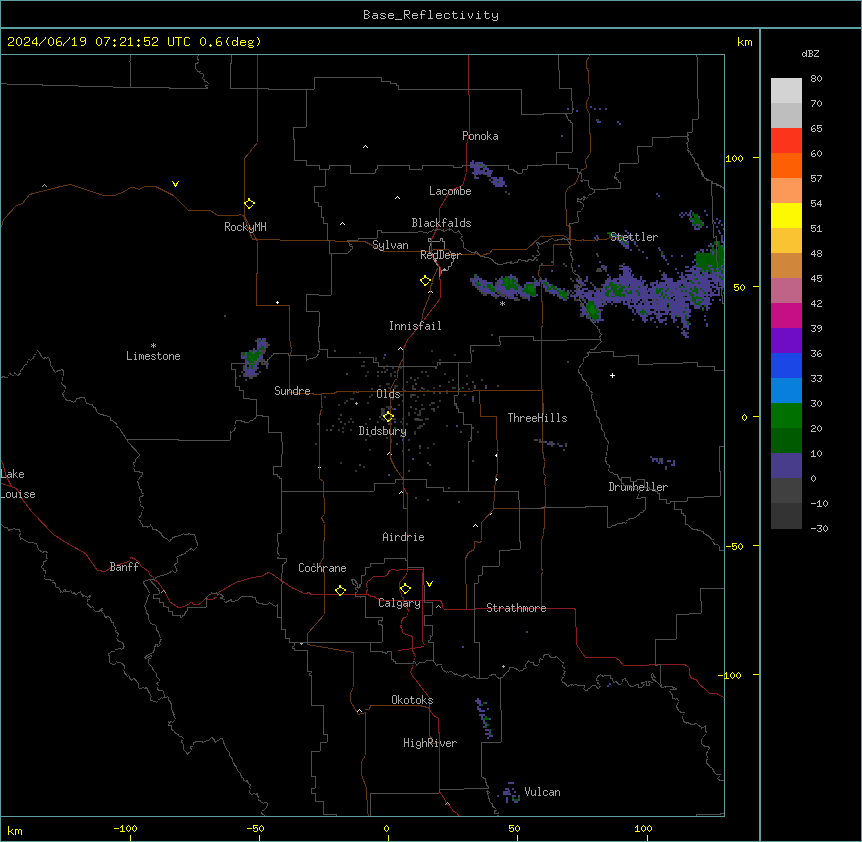Click the Airdrie label
862x842 pixels.
coord(404,537)
